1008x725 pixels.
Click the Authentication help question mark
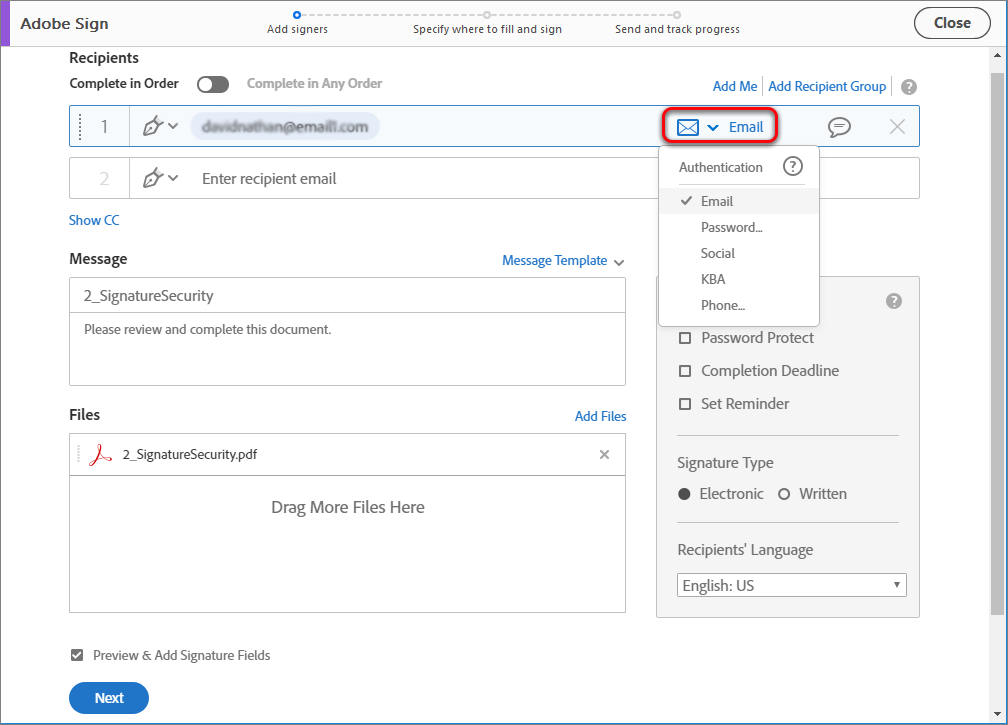(793, 166)
